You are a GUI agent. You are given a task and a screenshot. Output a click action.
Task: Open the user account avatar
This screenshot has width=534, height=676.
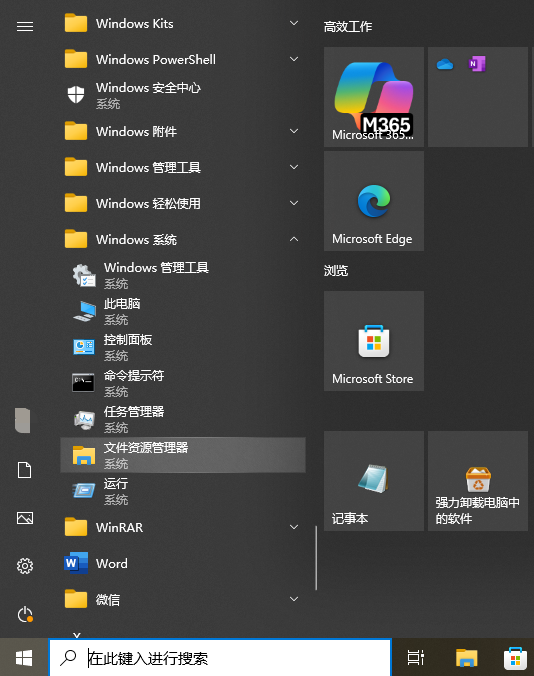tap(23, 420)
